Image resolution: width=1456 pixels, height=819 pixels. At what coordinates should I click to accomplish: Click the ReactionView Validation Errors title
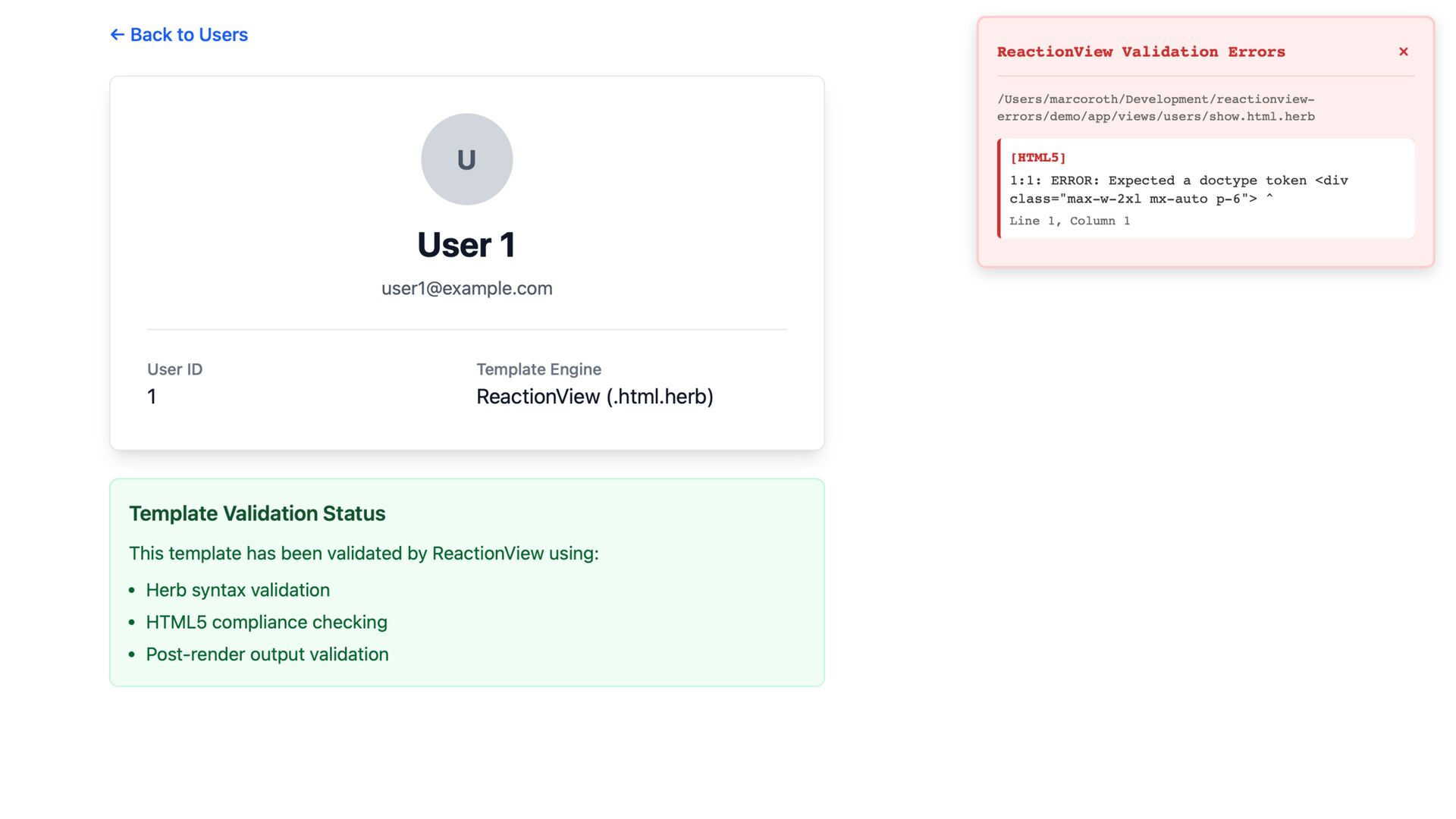click(x=1141, y=52)
